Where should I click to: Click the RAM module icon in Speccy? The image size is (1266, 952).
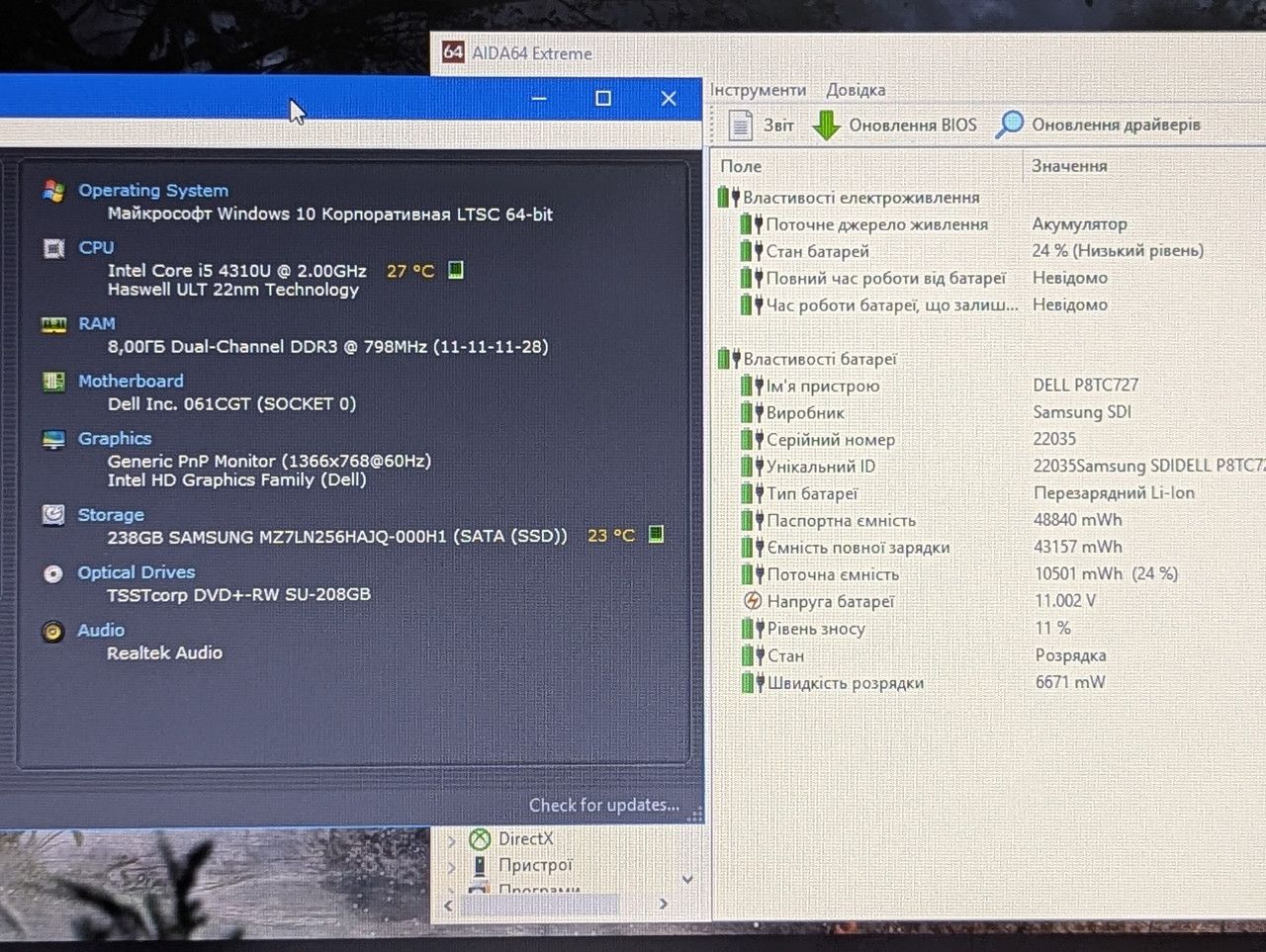pyautogui.click(x=53, y=324)
